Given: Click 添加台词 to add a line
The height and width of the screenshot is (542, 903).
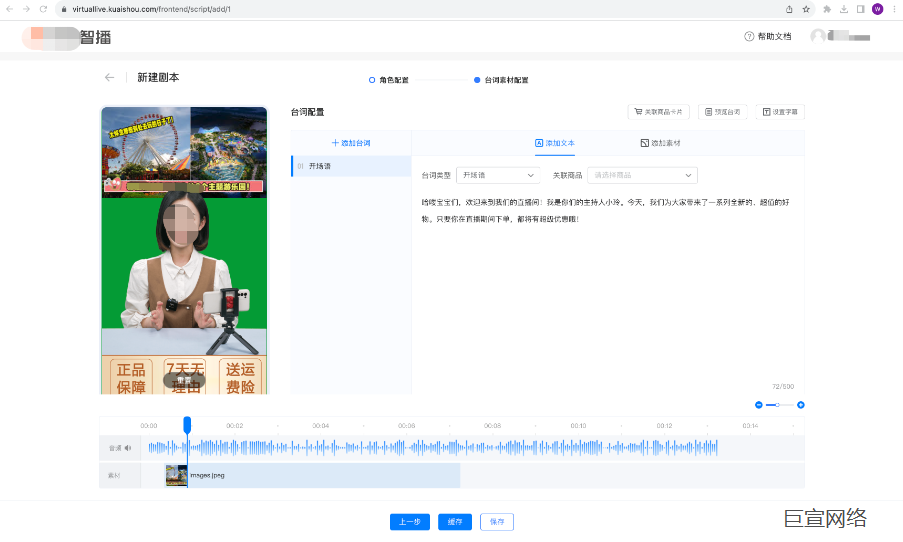Looking at the screenshot, I should [x=351, y=143].
